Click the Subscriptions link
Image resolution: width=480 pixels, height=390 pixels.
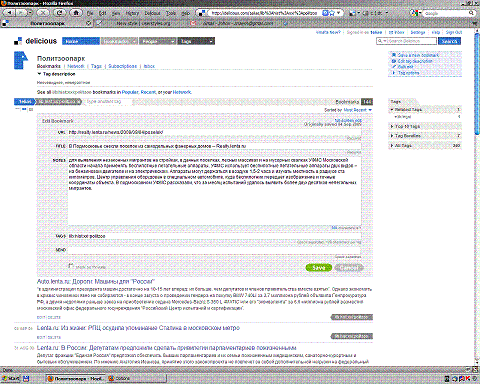(122, 66)
